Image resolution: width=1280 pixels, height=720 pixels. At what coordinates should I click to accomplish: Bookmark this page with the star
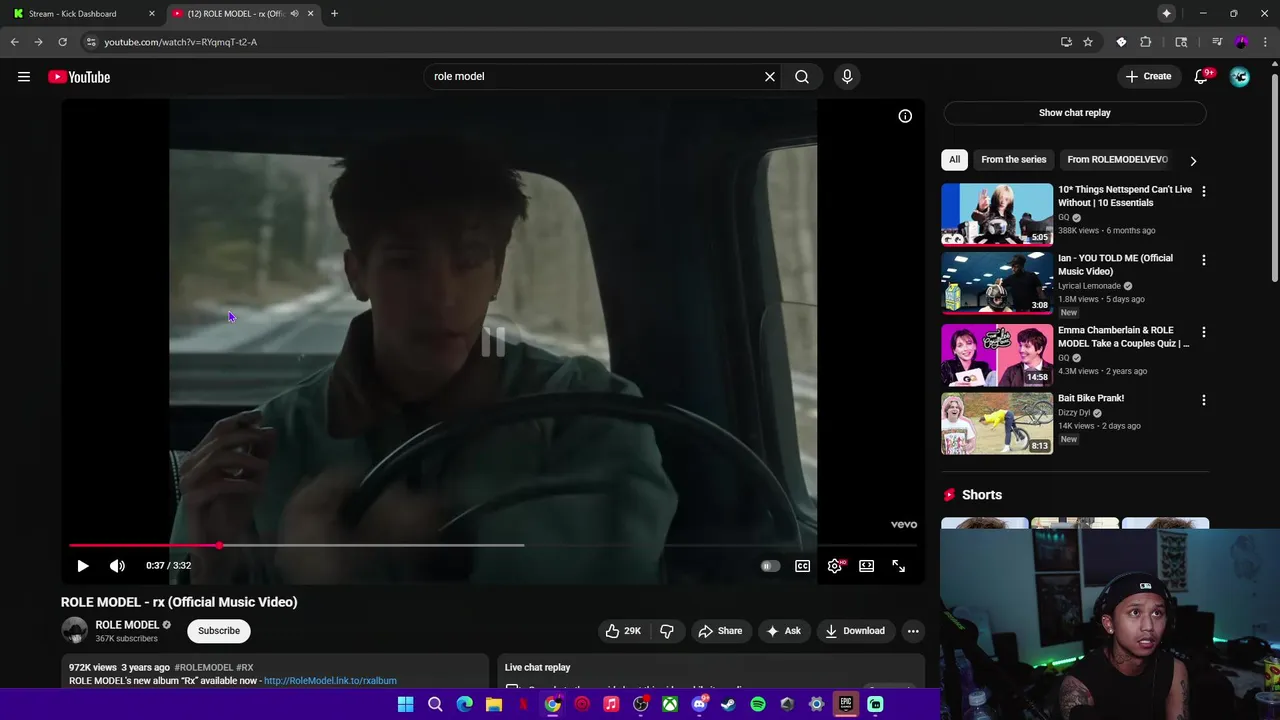(1088, 42)
